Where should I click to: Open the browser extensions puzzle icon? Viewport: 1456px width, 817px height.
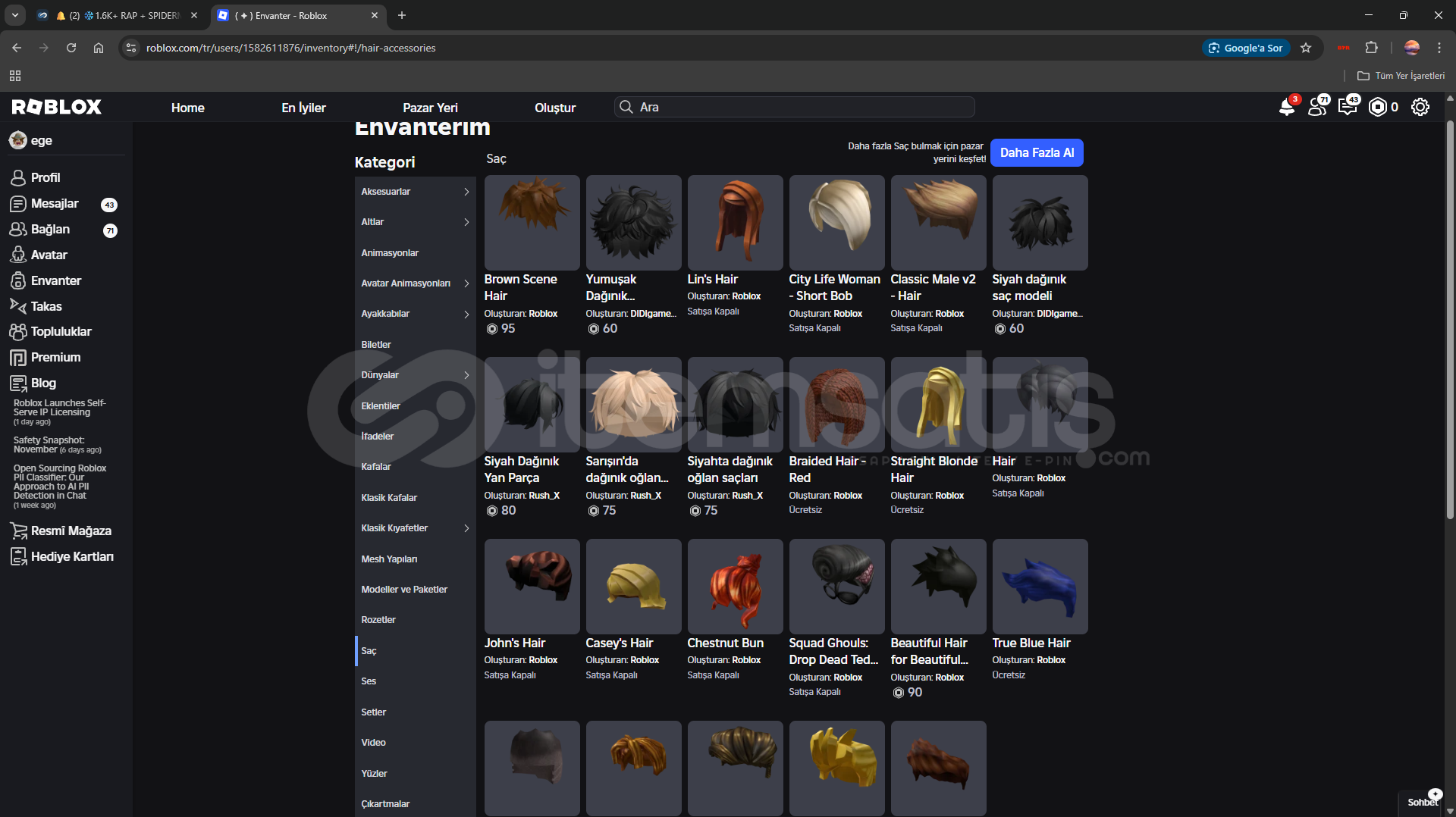point(1371,48)
